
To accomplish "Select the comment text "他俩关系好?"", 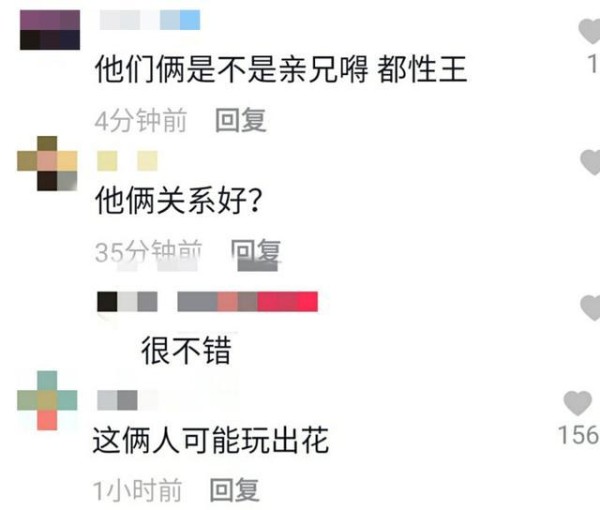I will click(178, 200).
